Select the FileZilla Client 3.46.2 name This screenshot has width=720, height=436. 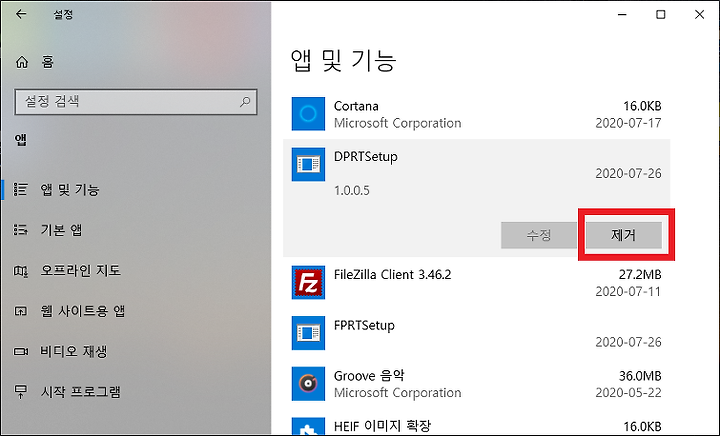(x=393, y=274)
